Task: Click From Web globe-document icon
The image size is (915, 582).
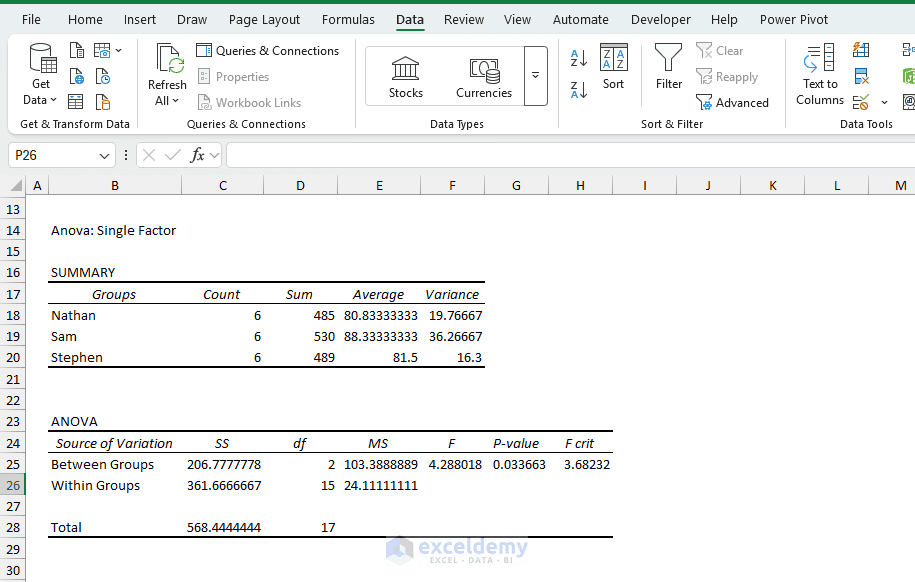Action: 76,76
